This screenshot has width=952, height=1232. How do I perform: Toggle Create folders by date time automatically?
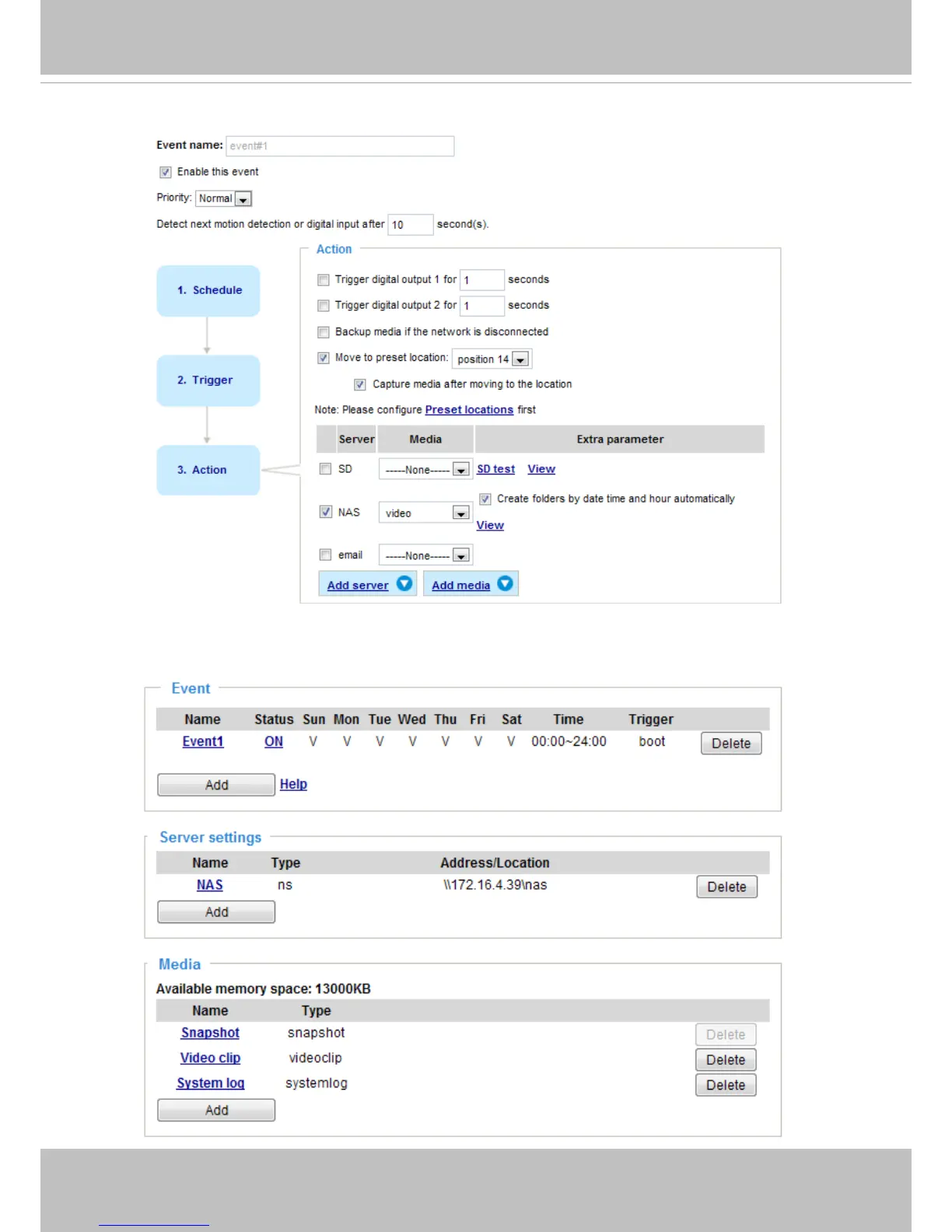pos(485,499)
